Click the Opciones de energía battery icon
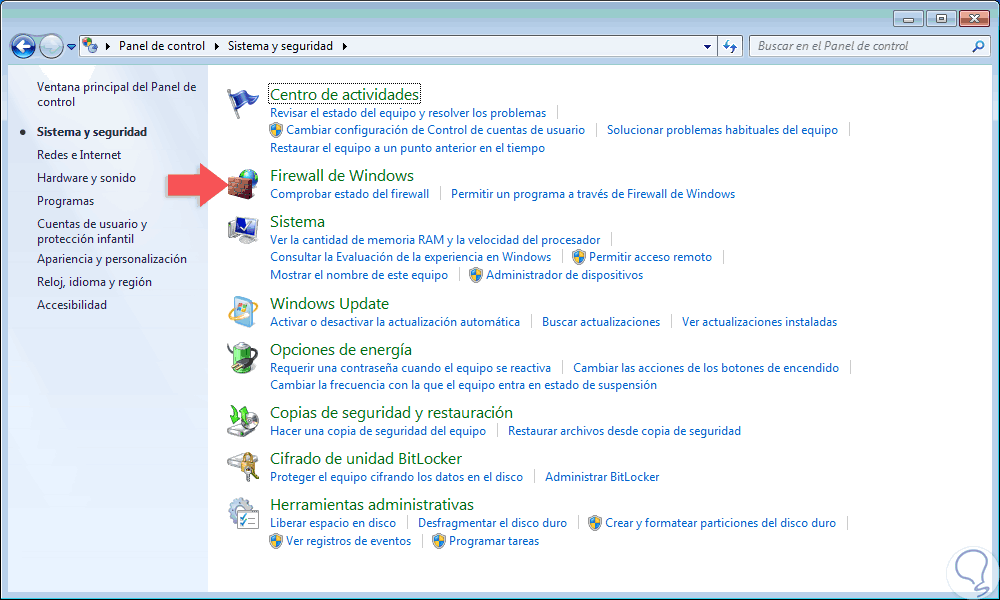The height and width of the screenshot is (600, 1000). coord(242,358)
